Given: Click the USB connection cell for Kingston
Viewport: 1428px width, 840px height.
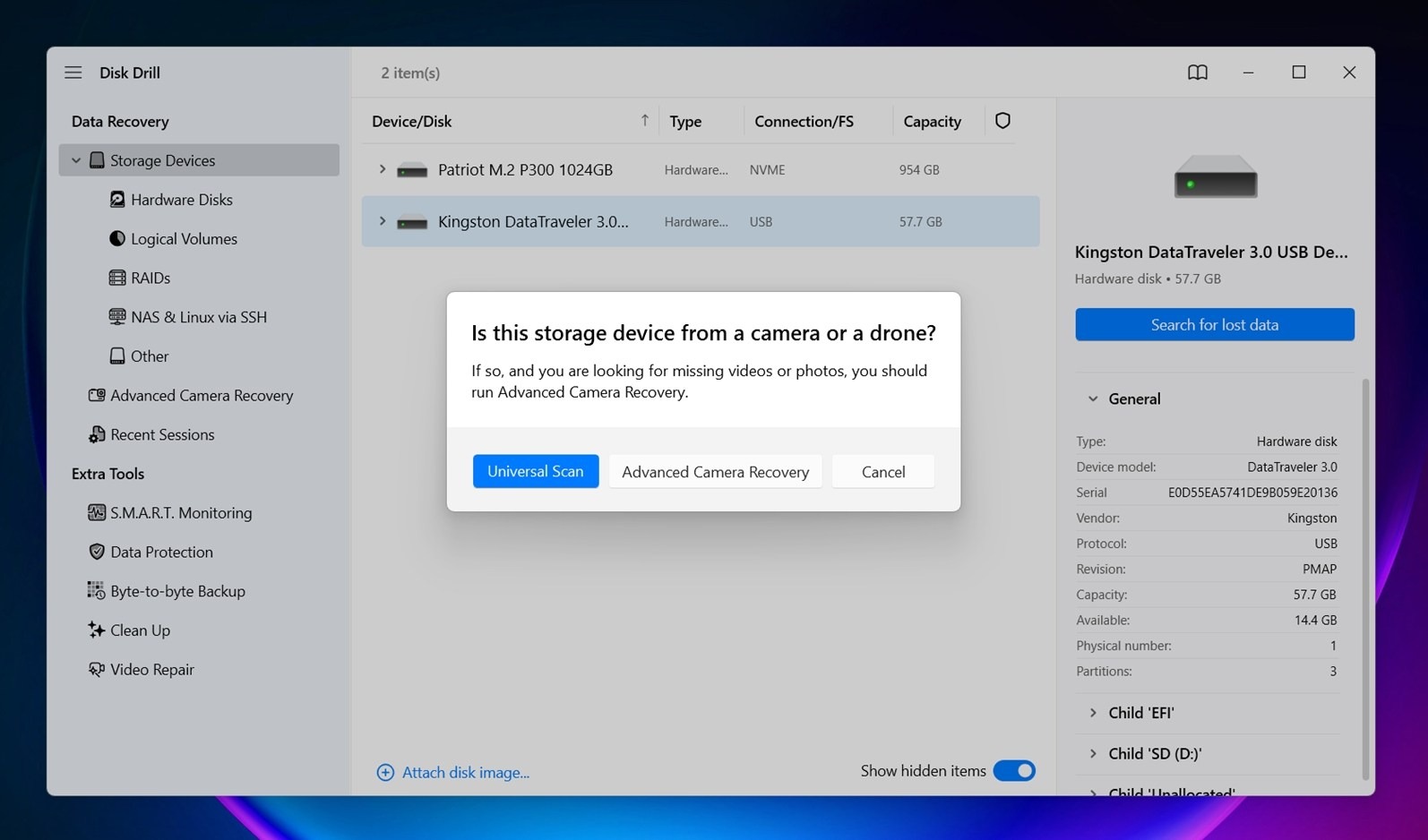Looking at the screenshot, I should (x=761, y=222).
